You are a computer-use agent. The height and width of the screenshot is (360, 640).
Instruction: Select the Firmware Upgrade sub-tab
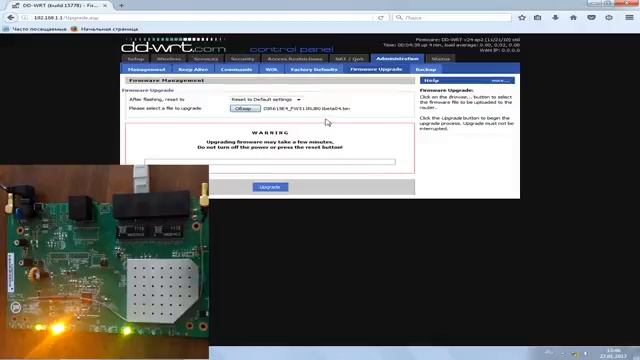pyautogui.click(x=376, y=69)
